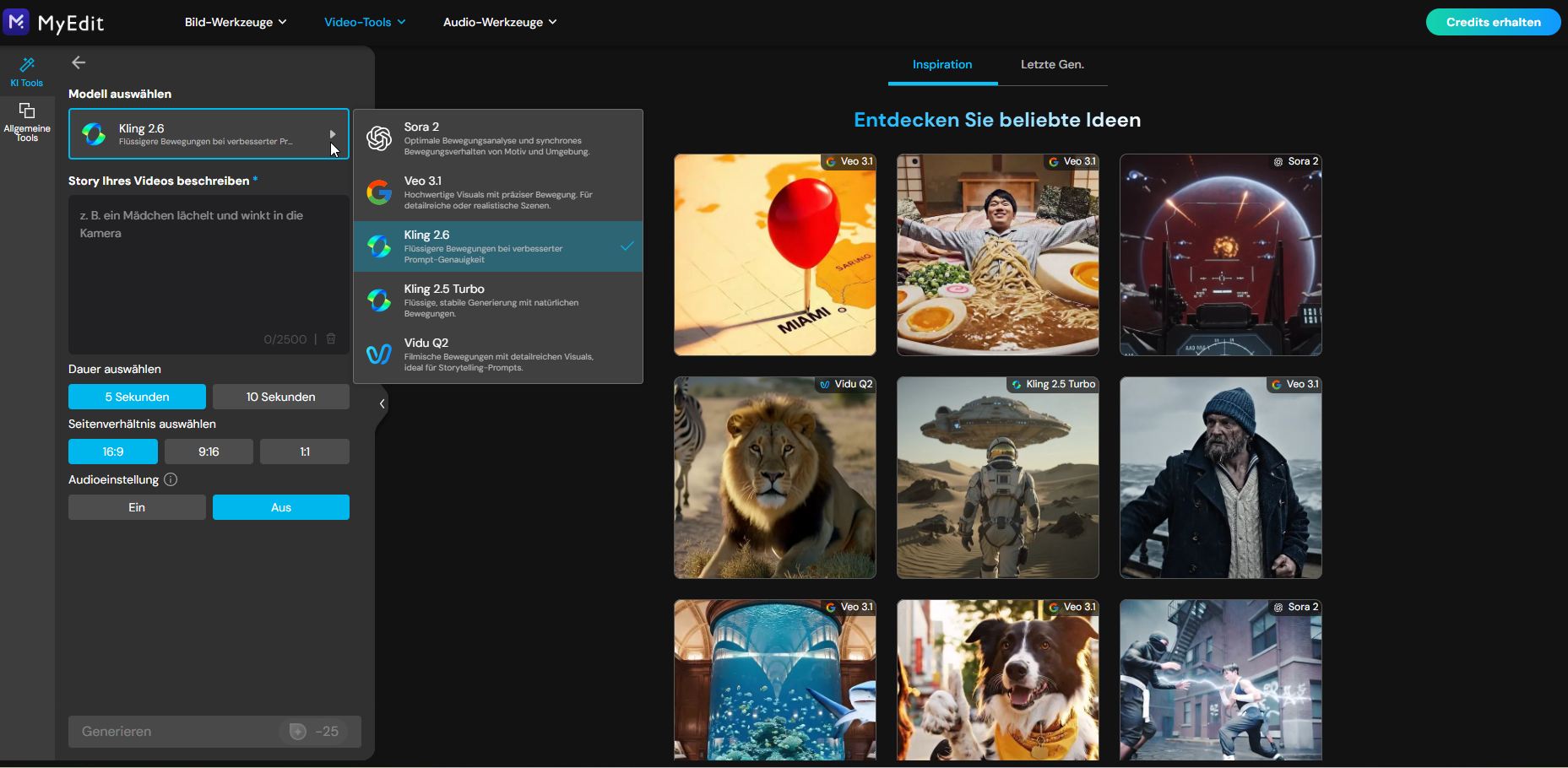Open KI Tools sidebar icon
Viewport: 1568px width, 768px height.
tap(27, 72)
